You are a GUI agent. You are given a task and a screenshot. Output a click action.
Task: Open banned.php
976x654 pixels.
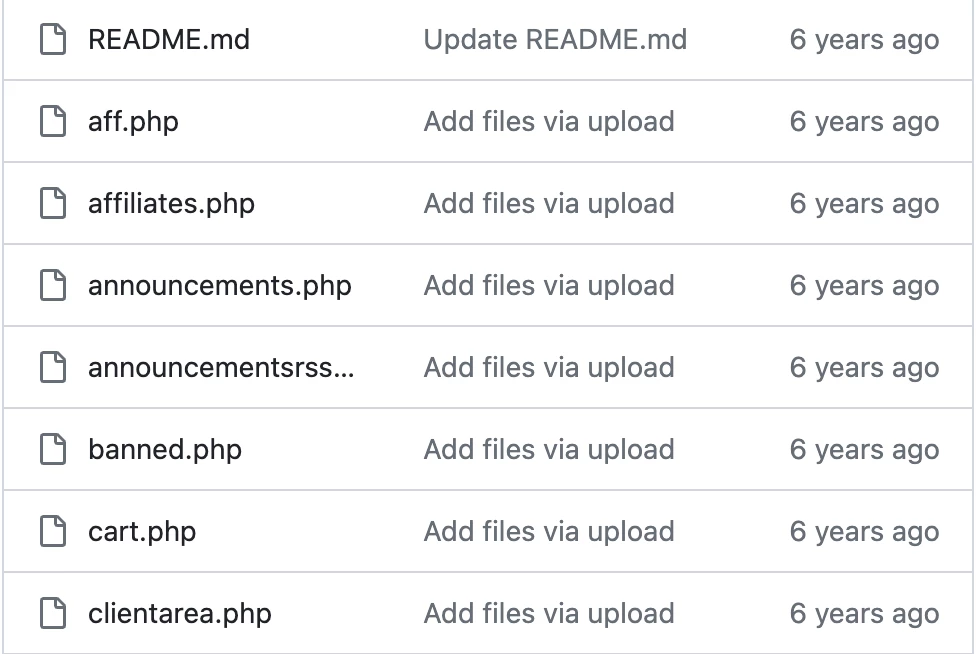click(x=164, y=449)
